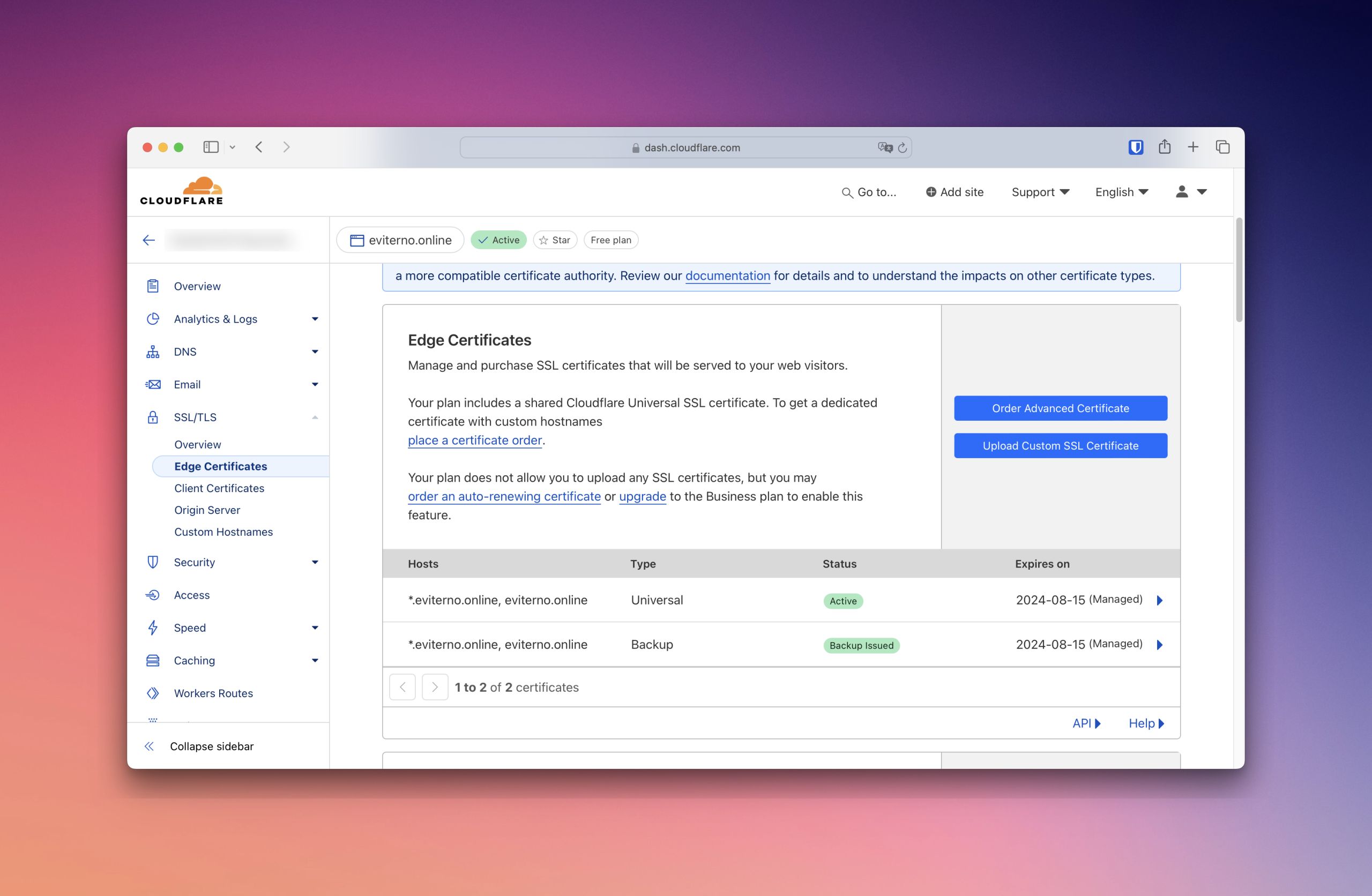The image size is (1372, 896).
Task: Open the Safari sidebar options chevron
Action: tap(232, 147)
